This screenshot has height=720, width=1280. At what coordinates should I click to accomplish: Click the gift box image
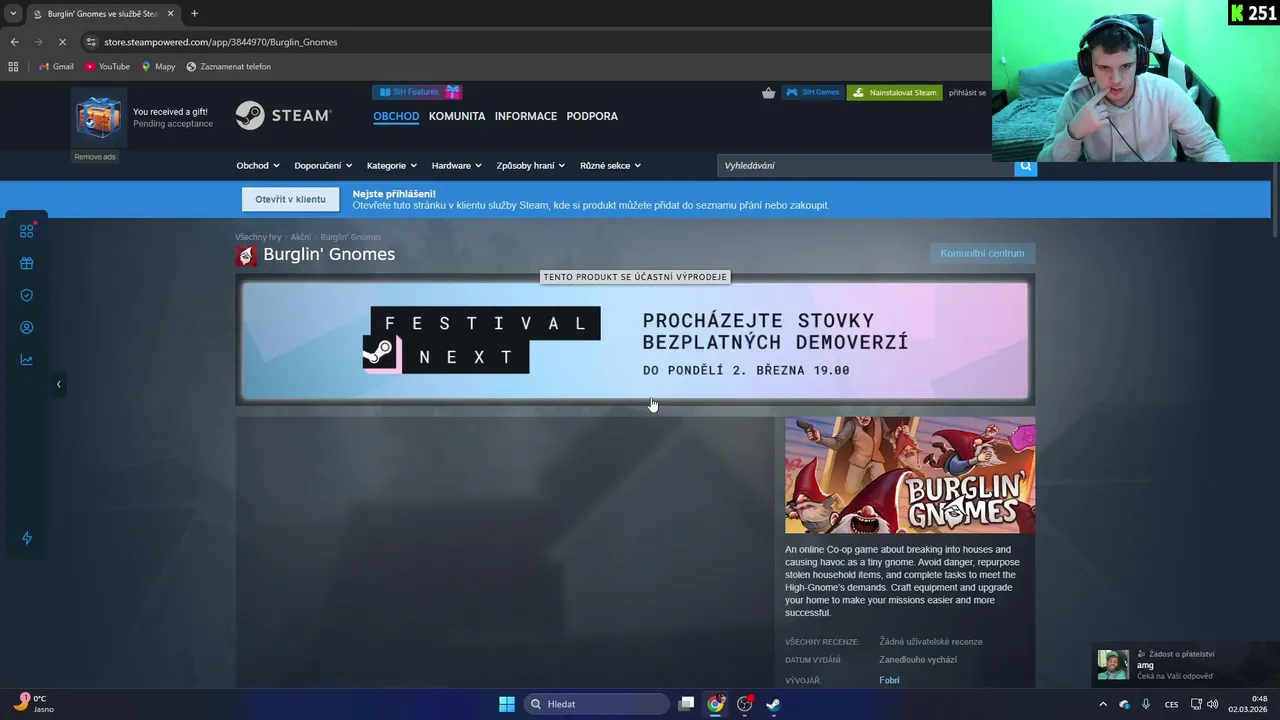(x=98, y=117)
